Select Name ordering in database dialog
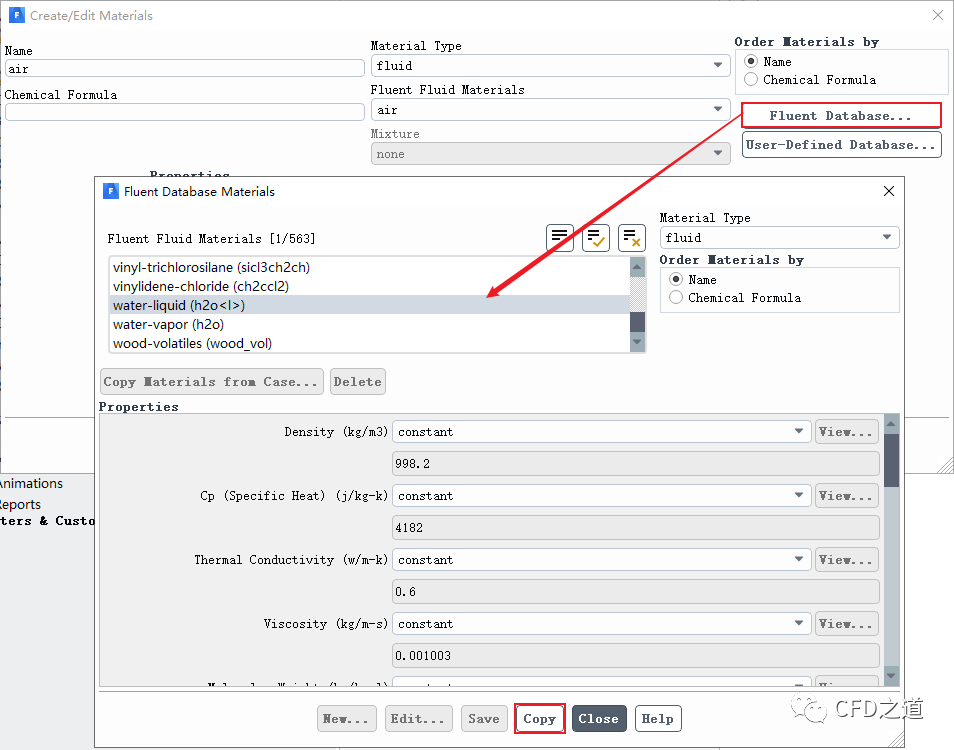954x750 pixels. (x=677, y=280)
